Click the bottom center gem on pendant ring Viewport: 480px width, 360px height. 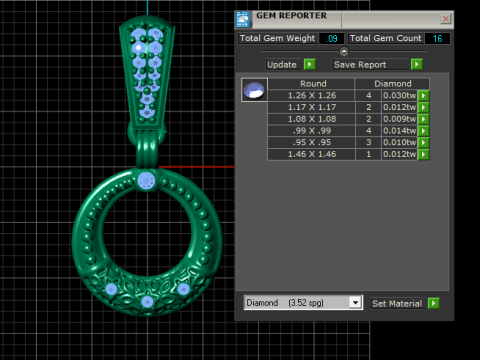click(x=147, y=302)
